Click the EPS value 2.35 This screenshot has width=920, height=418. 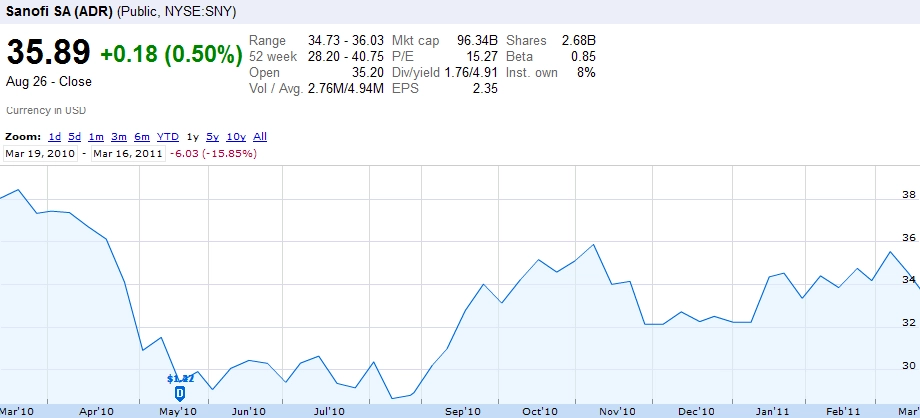485,89
